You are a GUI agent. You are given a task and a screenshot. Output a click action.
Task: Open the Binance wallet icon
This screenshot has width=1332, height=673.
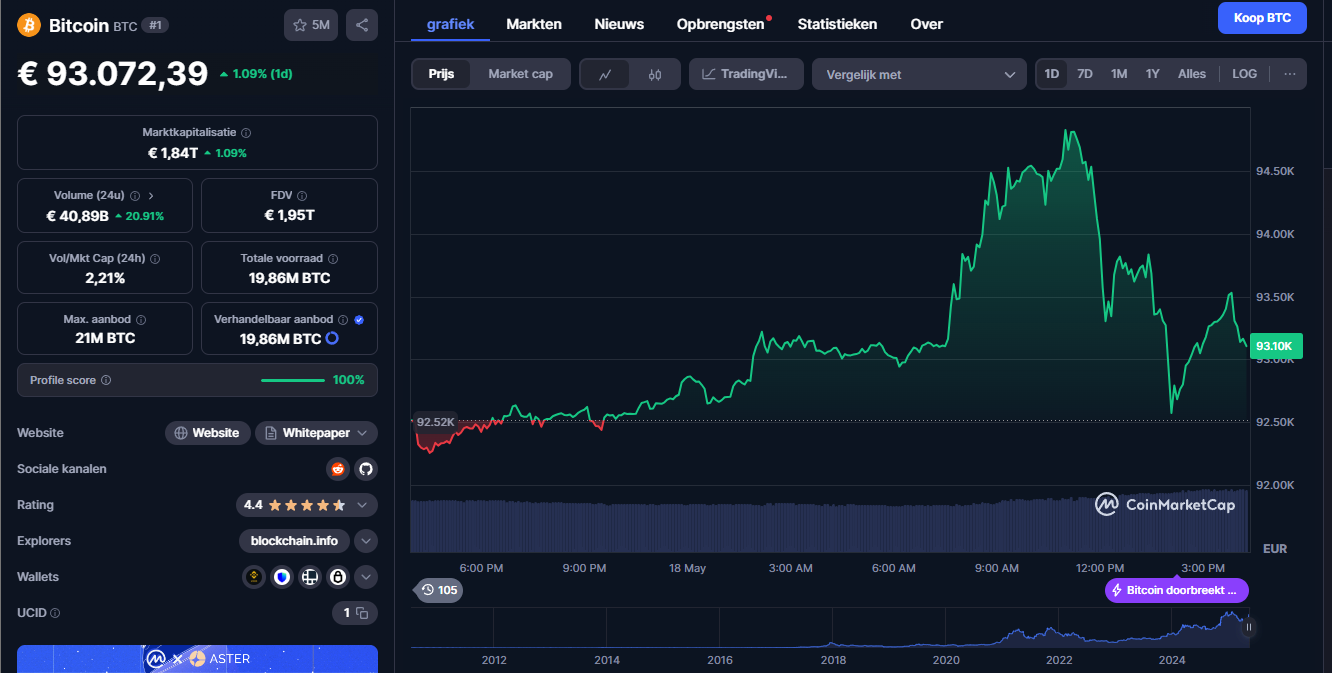[254, 577]
